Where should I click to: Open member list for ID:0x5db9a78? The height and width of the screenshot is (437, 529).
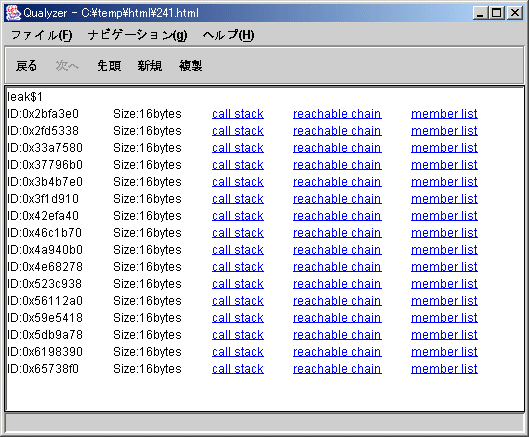pyautogui.click(x=444, y=335)
